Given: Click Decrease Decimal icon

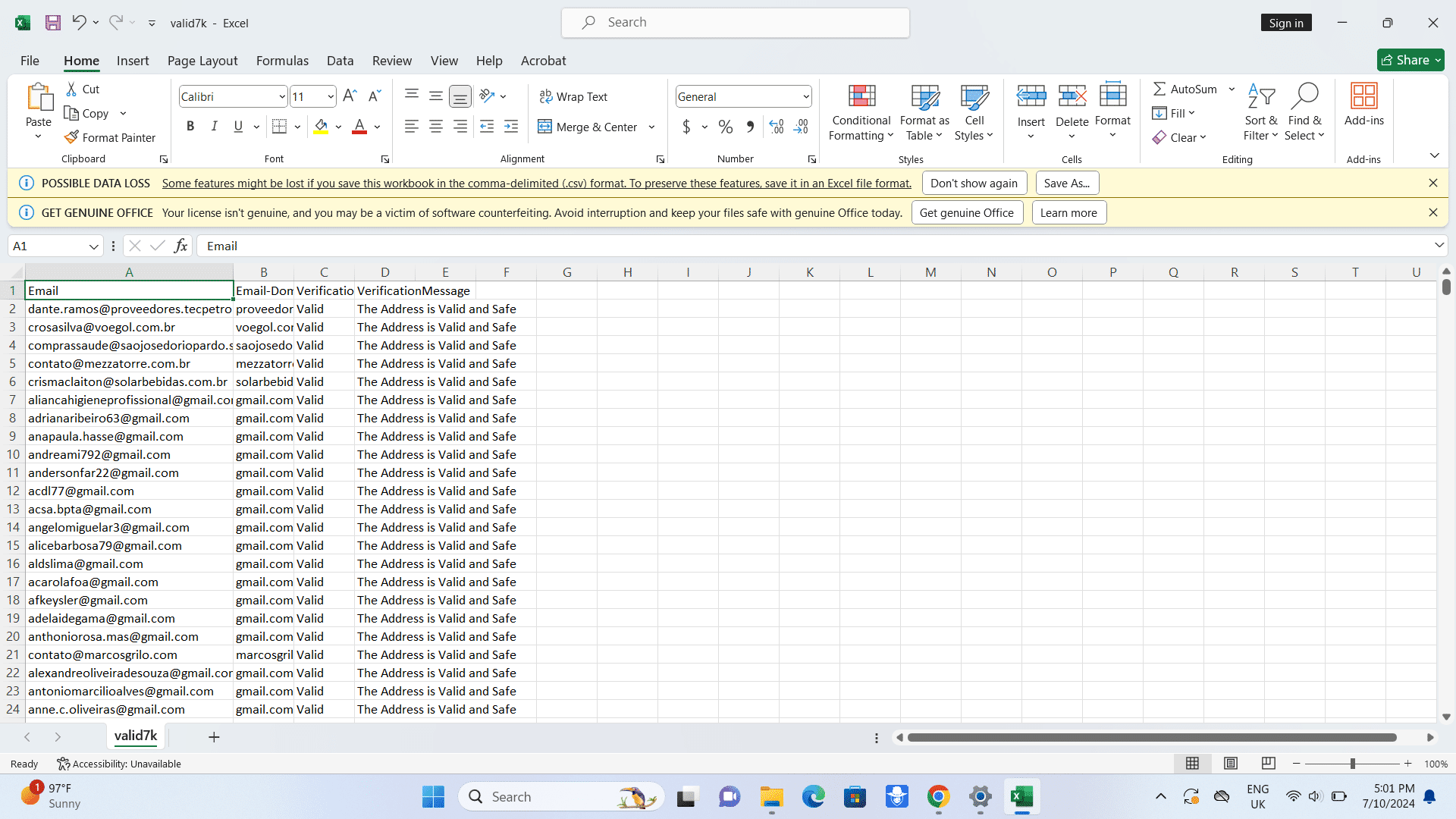Looking at the screenshot, I should [x=801, y=127].
